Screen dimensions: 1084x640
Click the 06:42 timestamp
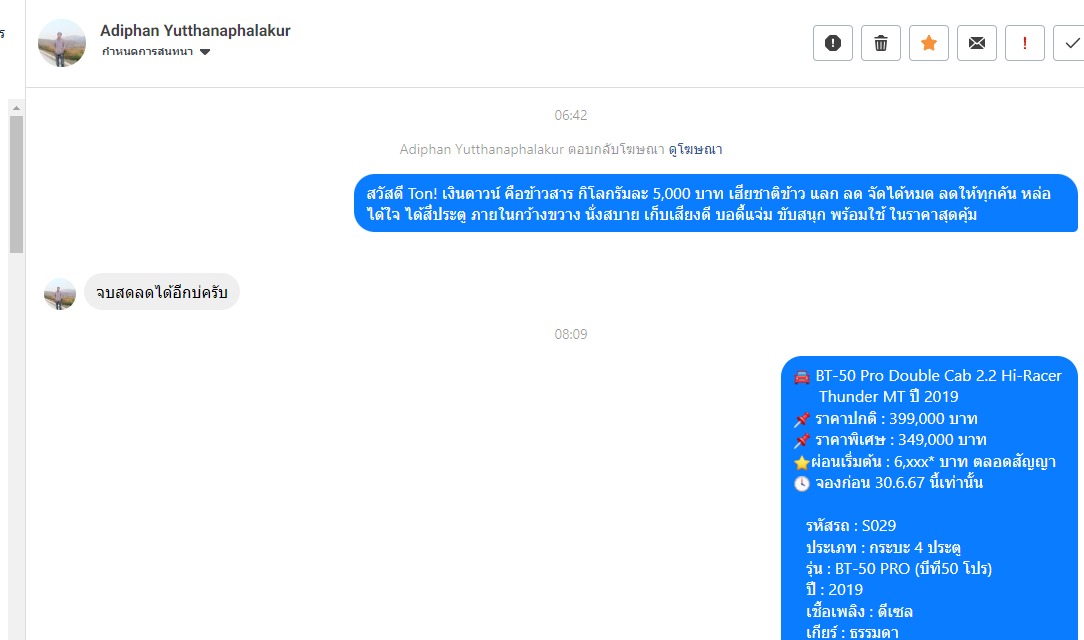pyautogui.click(x=570, y=115)
